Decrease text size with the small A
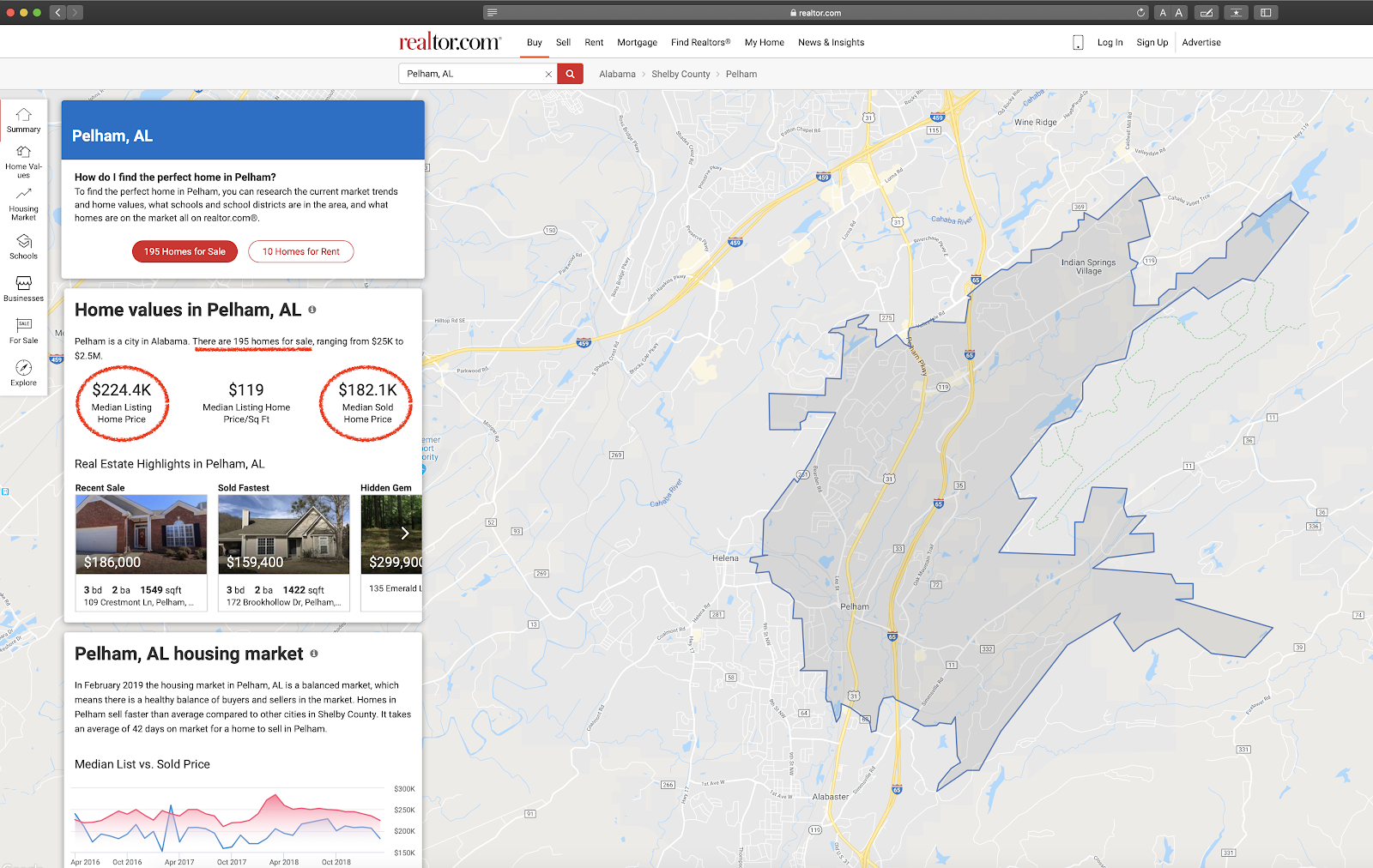 (x=1163, y=13)
